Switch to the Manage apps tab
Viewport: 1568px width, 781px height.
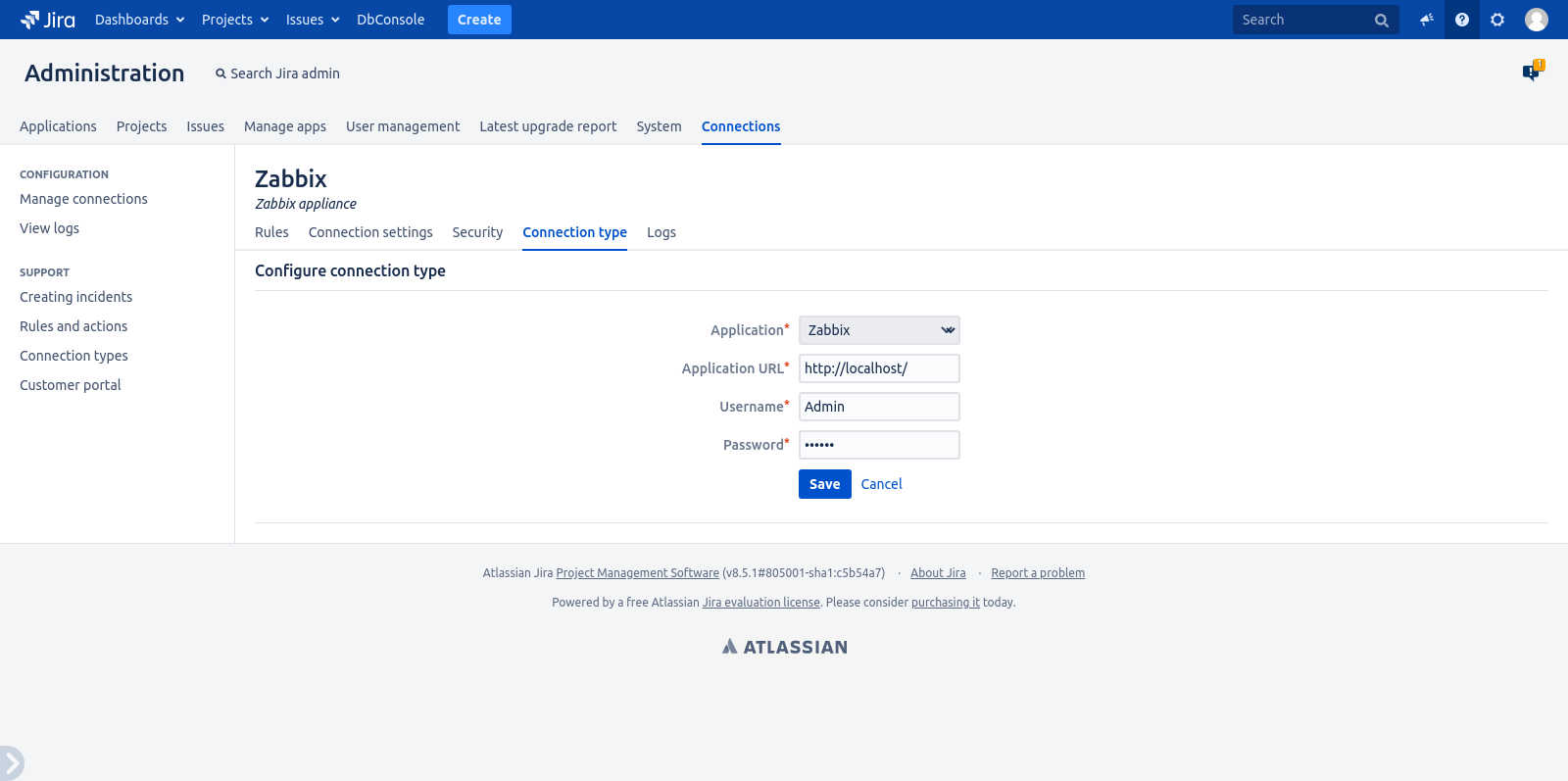pos(285,126)
